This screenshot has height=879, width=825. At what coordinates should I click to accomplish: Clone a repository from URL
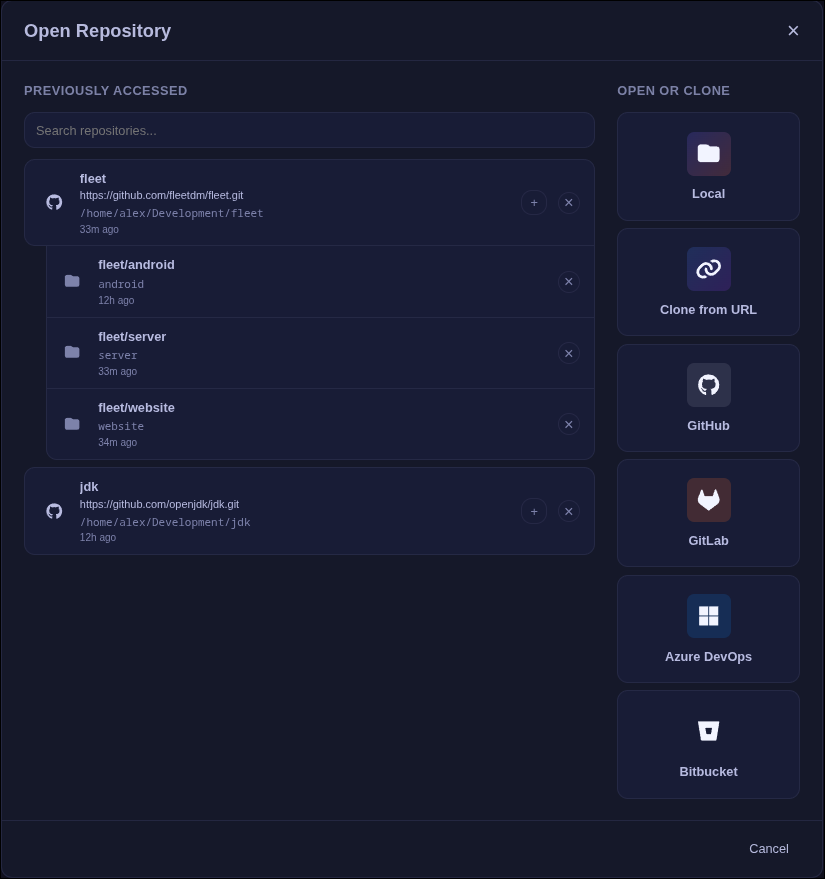pos(708,281)
